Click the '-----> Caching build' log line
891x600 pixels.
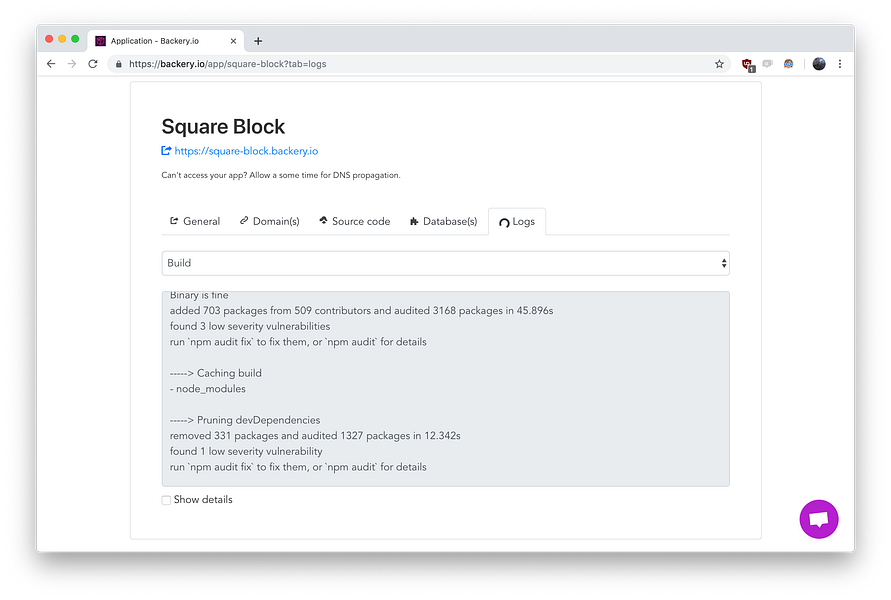tap(216, 373)
